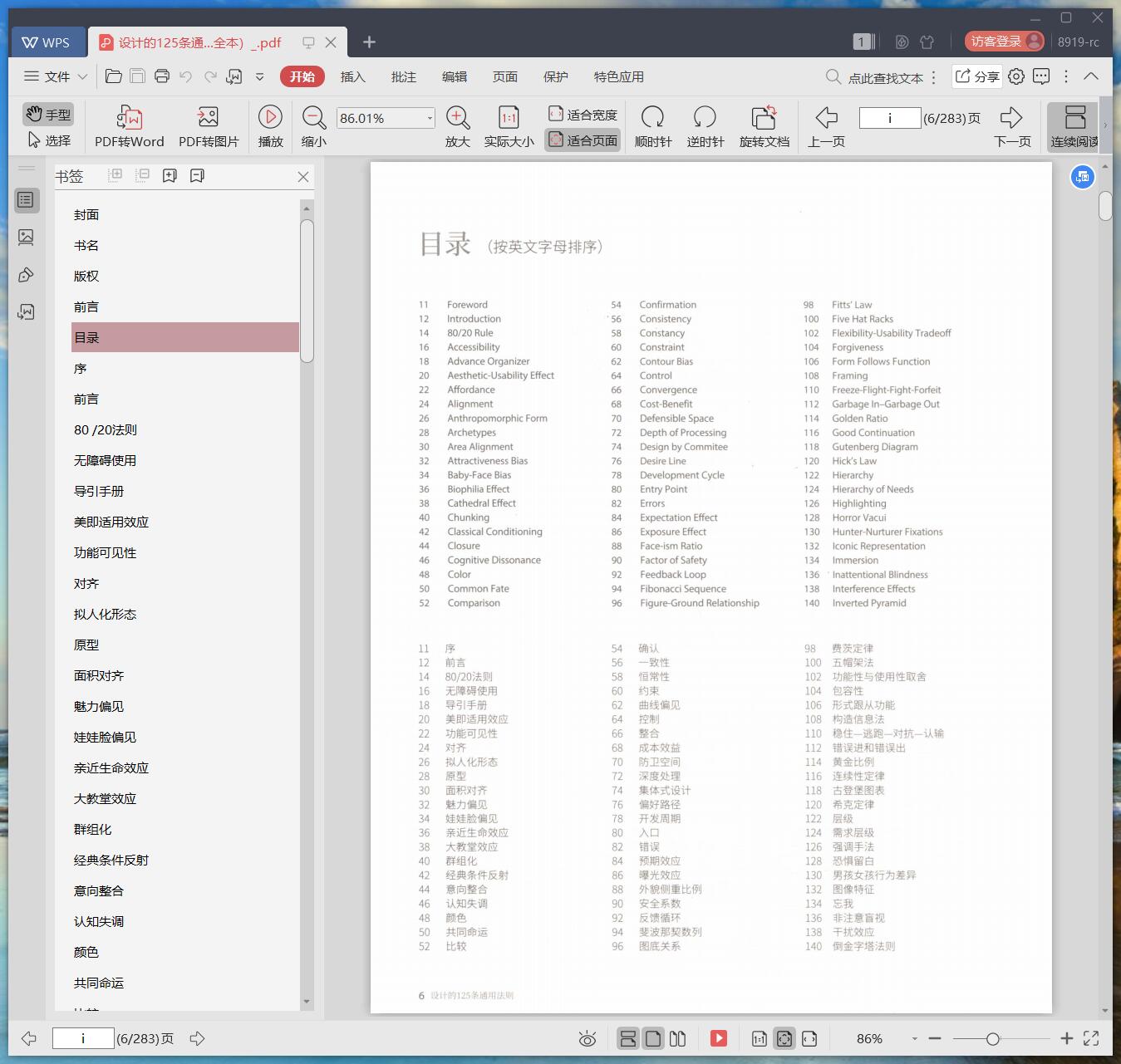Open more options three-dot menu near 分享
1121x1064 pixels.
point(1066,76)
